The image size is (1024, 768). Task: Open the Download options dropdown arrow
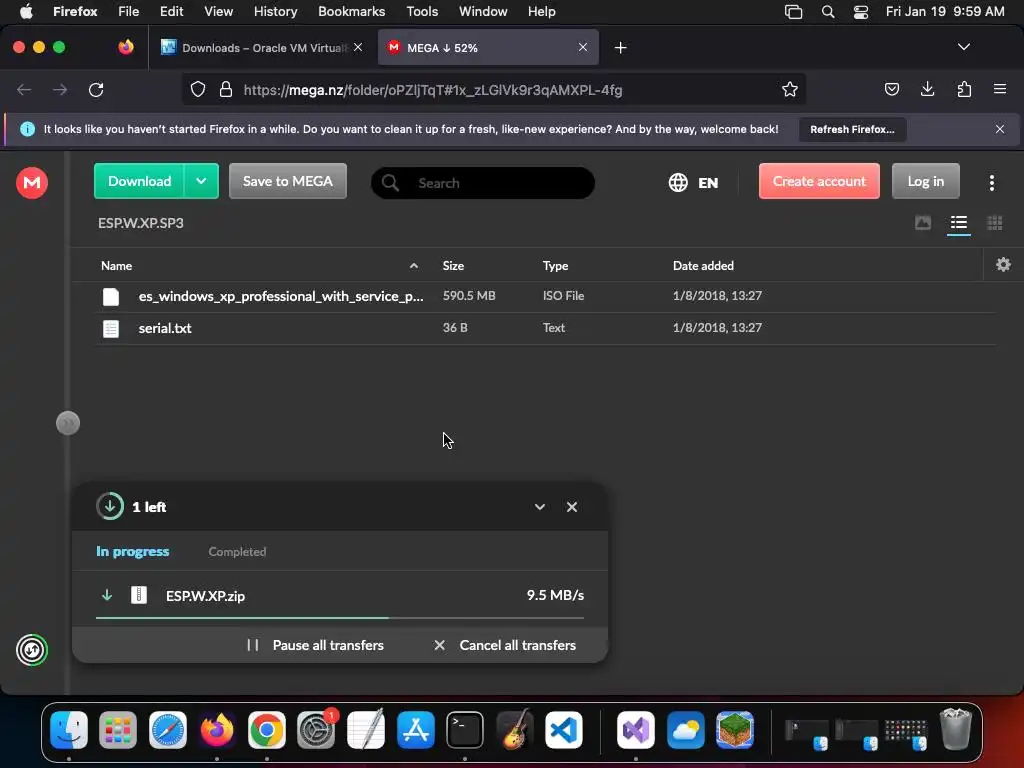201,181
